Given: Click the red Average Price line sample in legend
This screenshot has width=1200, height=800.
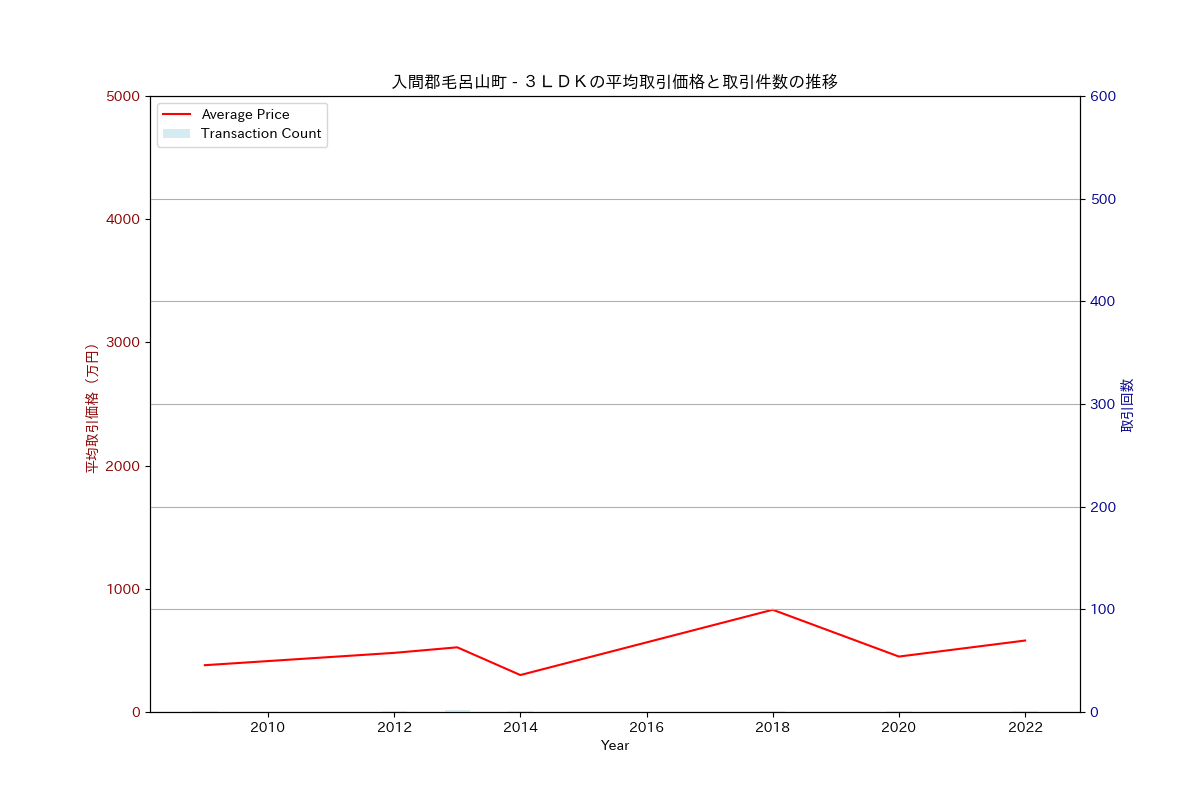Looking at the screenshot, I should pos(180,114).
